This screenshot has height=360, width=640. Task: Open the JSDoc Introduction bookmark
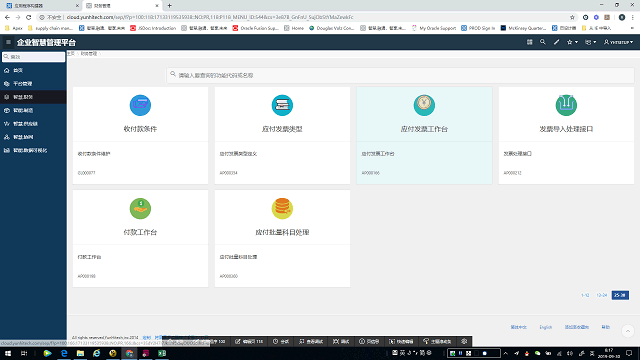pos(153,28)
